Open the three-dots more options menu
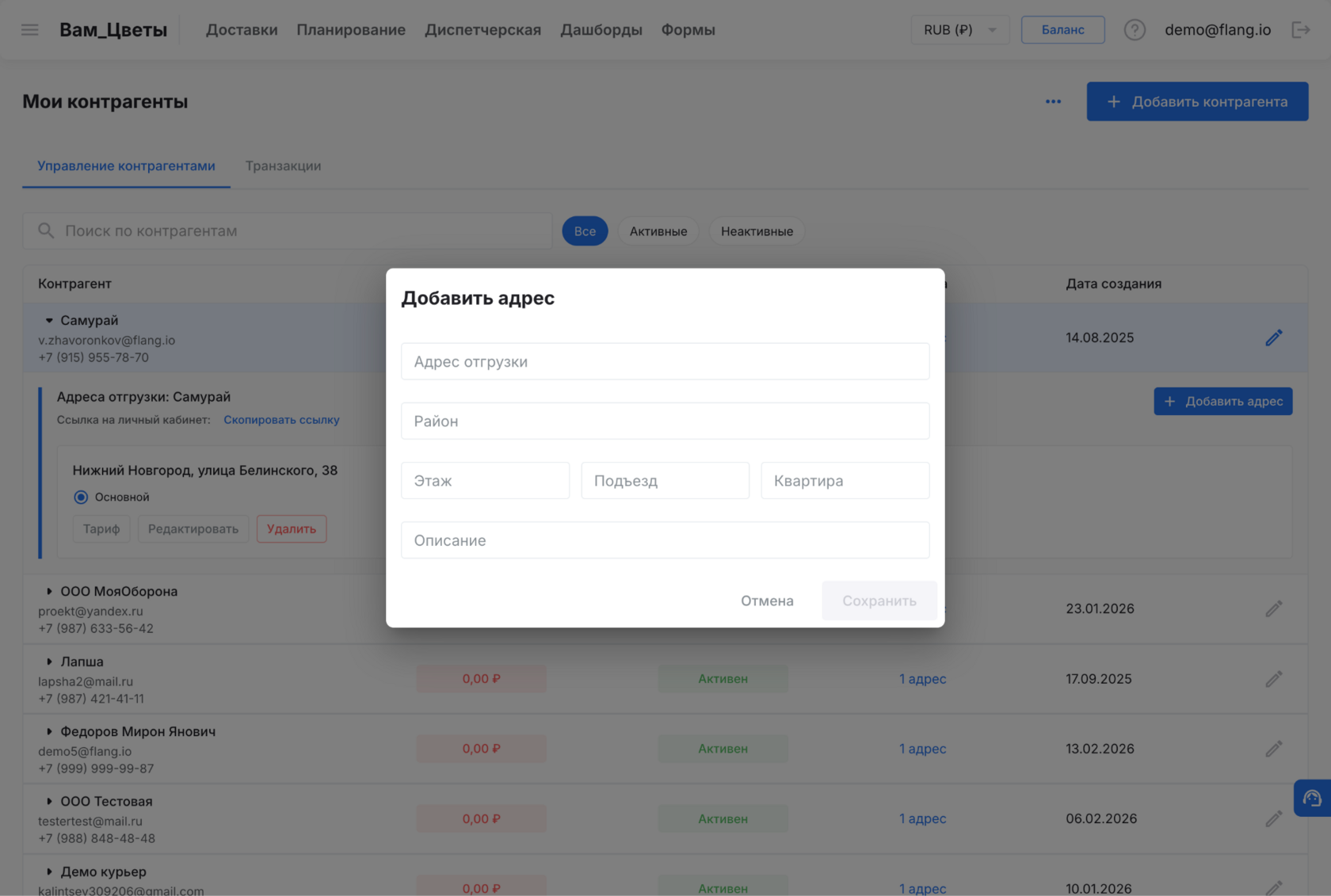 point(1053,101)
